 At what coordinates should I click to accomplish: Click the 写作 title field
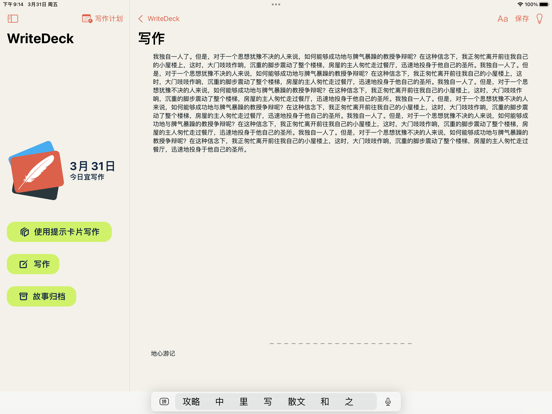151,38
